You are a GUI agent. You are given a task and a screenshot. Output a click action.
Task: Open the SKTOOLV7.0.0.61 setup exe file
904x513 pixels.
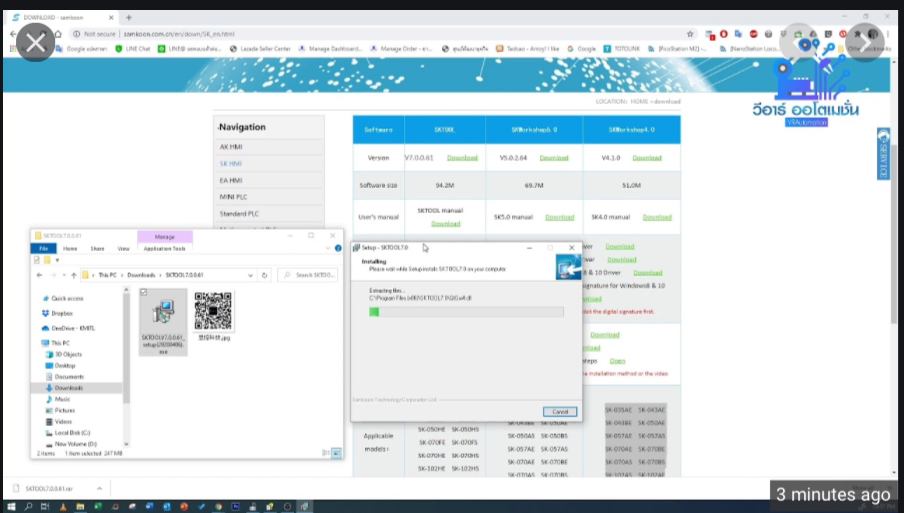pyautogui.click(x=161, y=318)
